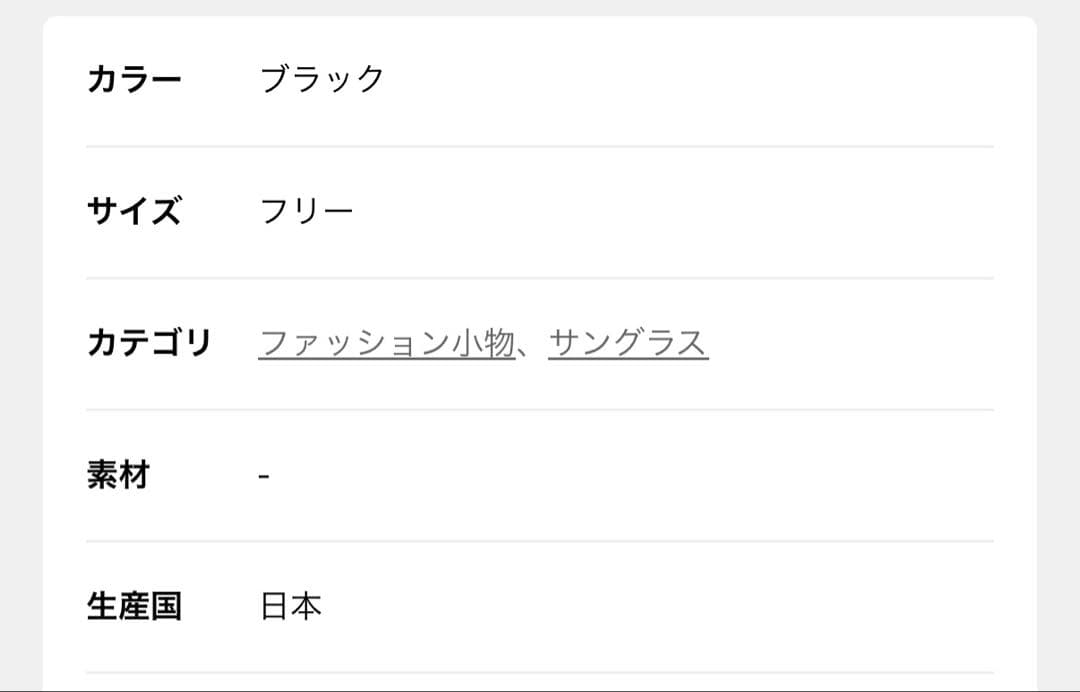
Task: Click the 素材 row label
Action: 118,475
